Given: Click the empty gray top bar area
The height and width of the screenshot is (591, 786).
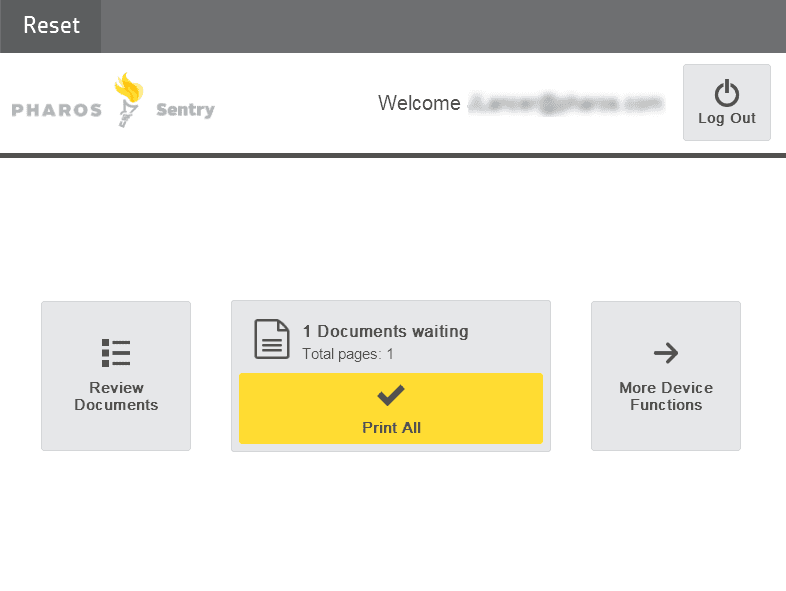Looking at the screenshot, I should (443, 26).
